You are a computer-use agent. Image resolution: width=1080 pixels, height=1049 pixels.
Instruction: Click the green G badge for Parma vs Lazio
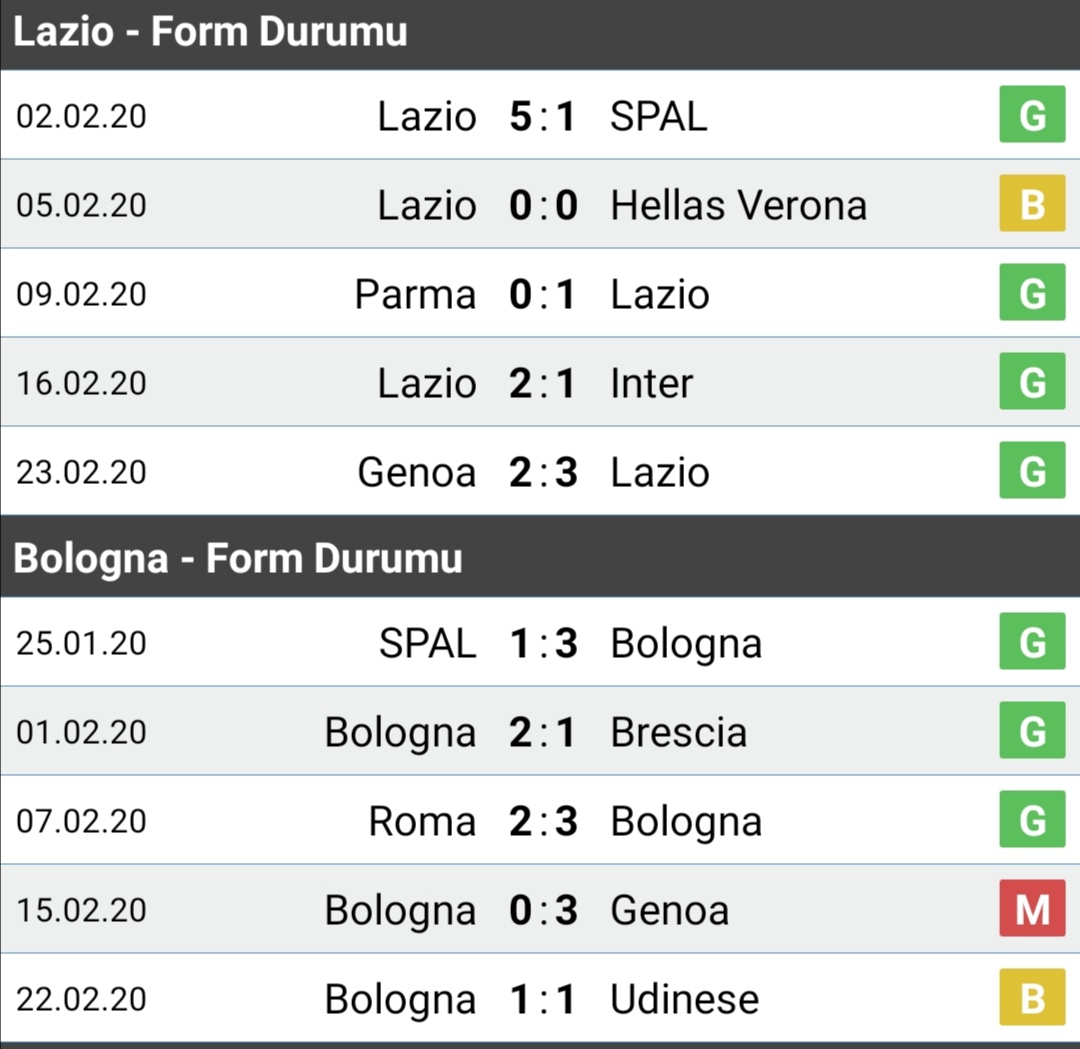point(1032,292)
